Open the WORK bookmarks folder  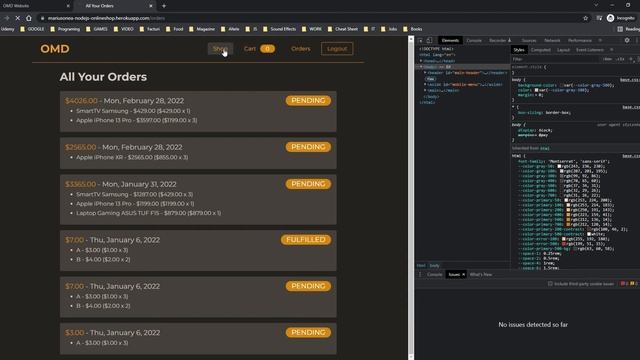311,29
